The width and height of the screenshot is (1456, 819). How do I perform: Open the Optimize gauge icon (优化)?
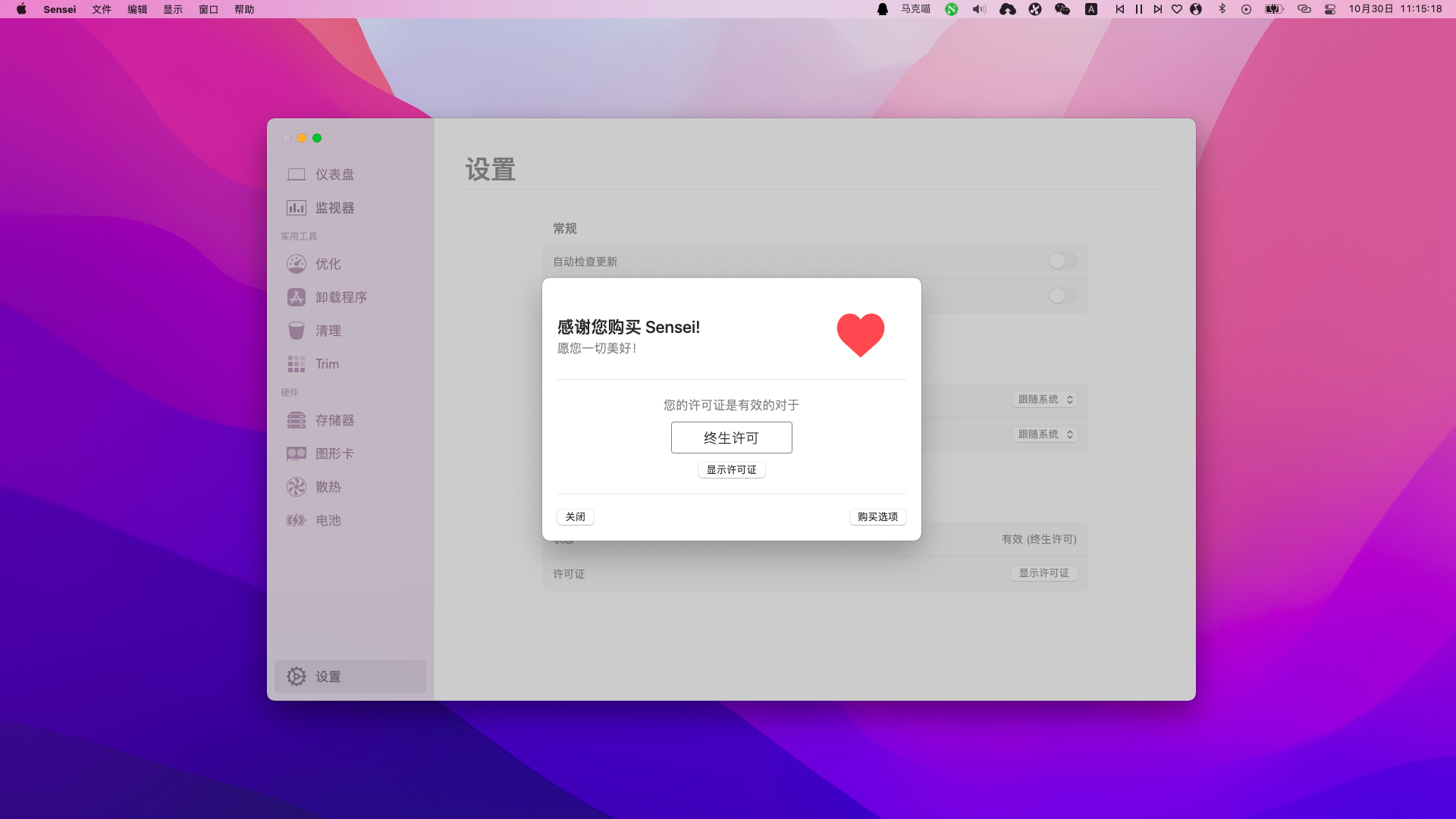(296, 264)
